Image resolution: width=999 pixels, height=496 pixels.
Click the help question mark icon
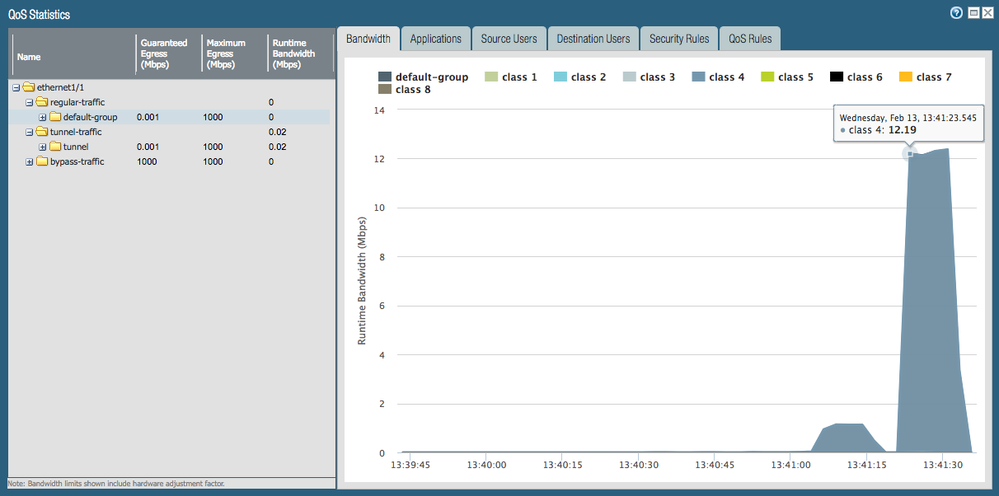tap(955, 13)
